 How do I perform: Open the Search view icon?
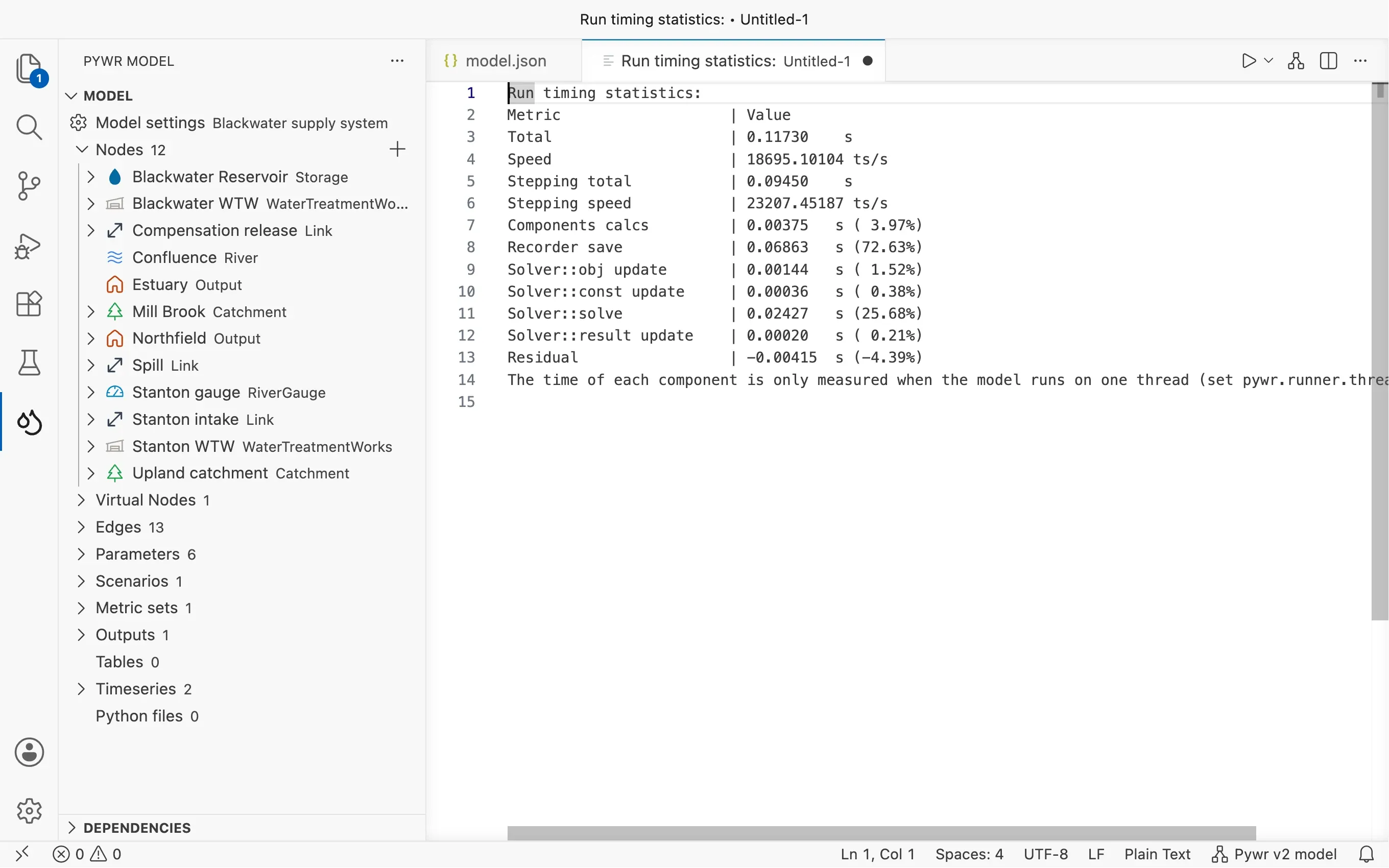pos(29,127)
